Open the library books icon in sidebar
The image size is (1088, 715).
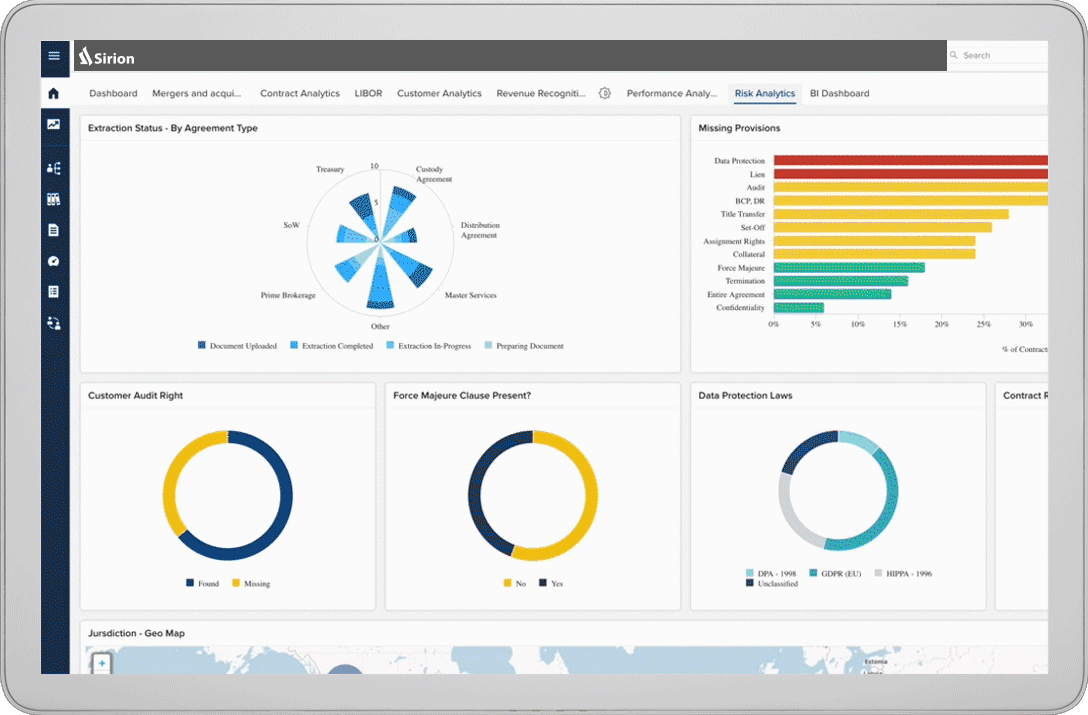(x=54, y=199)
